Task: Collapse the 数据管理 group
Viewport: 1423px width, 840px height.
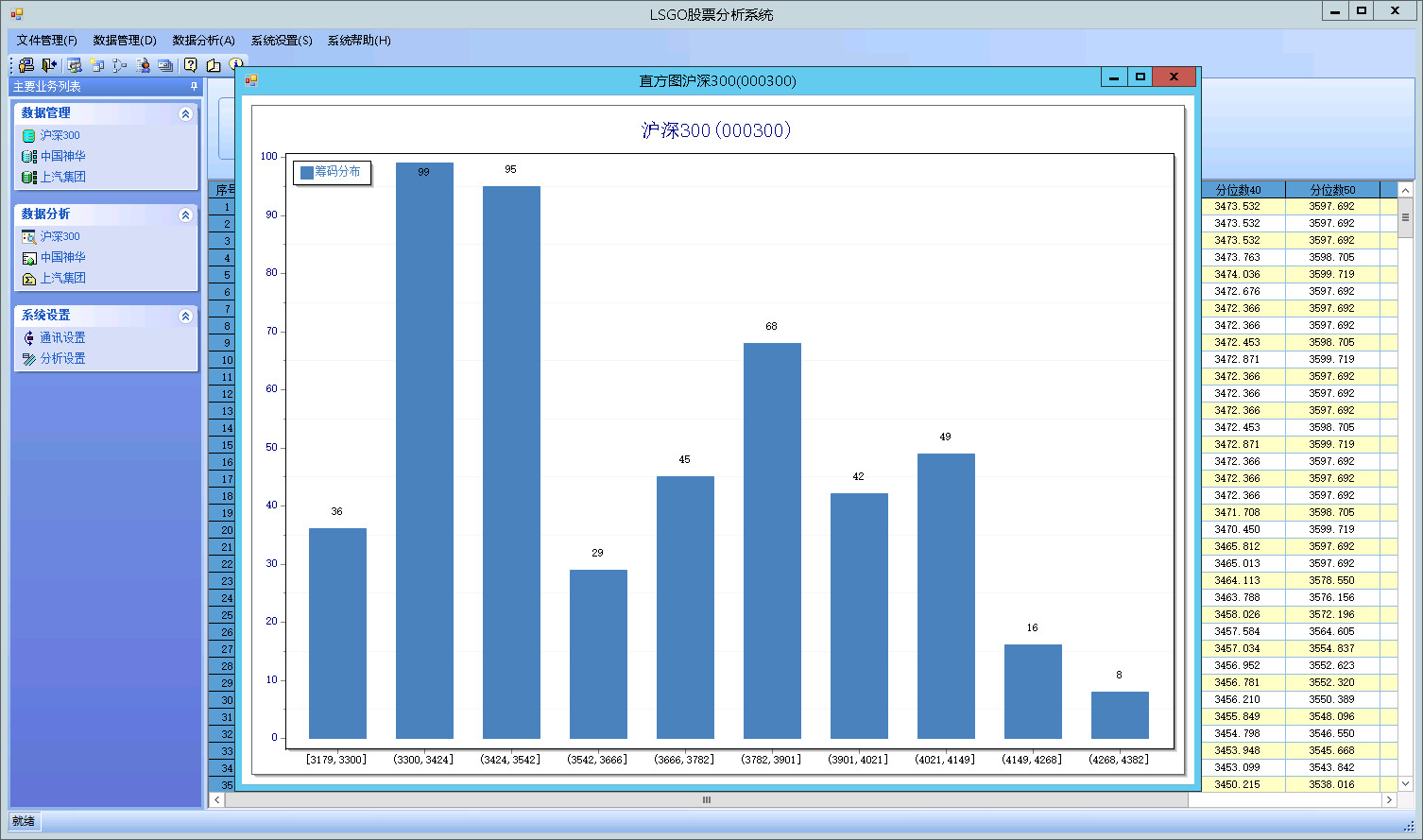Action: (185, 113)
